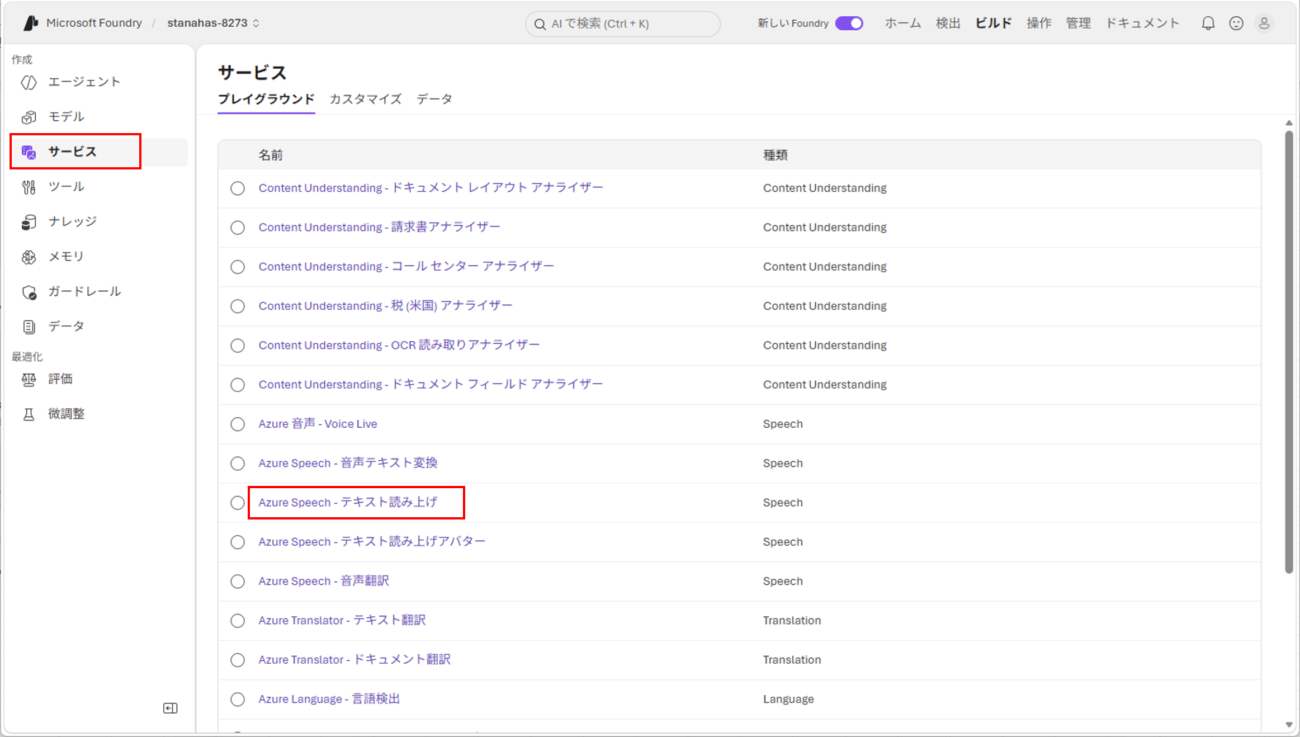Select radio for Azure Speech - テキスト読み上げ
The width and height of the screenshot is (1300, 737).
tap(237, 503)
